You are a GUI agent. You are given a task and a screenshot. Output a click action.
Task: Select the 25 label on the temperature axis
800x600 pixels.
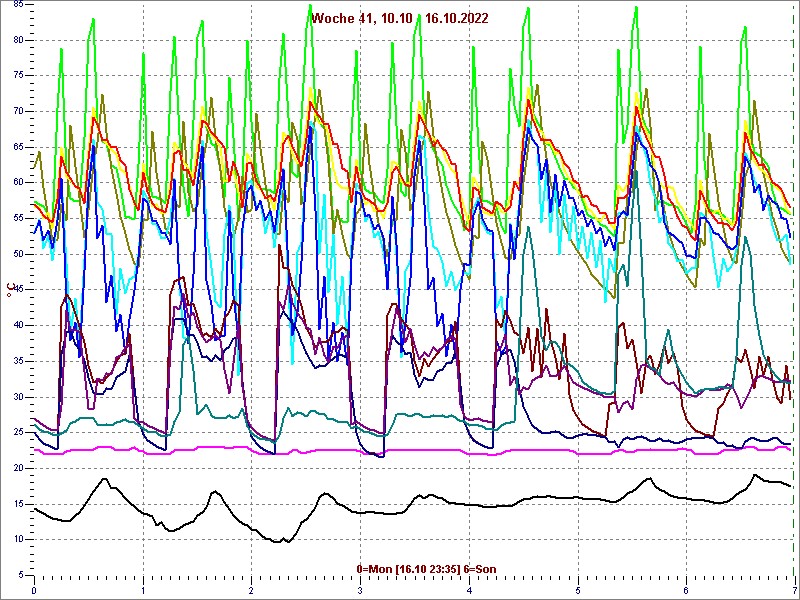[x=17, y=433]
